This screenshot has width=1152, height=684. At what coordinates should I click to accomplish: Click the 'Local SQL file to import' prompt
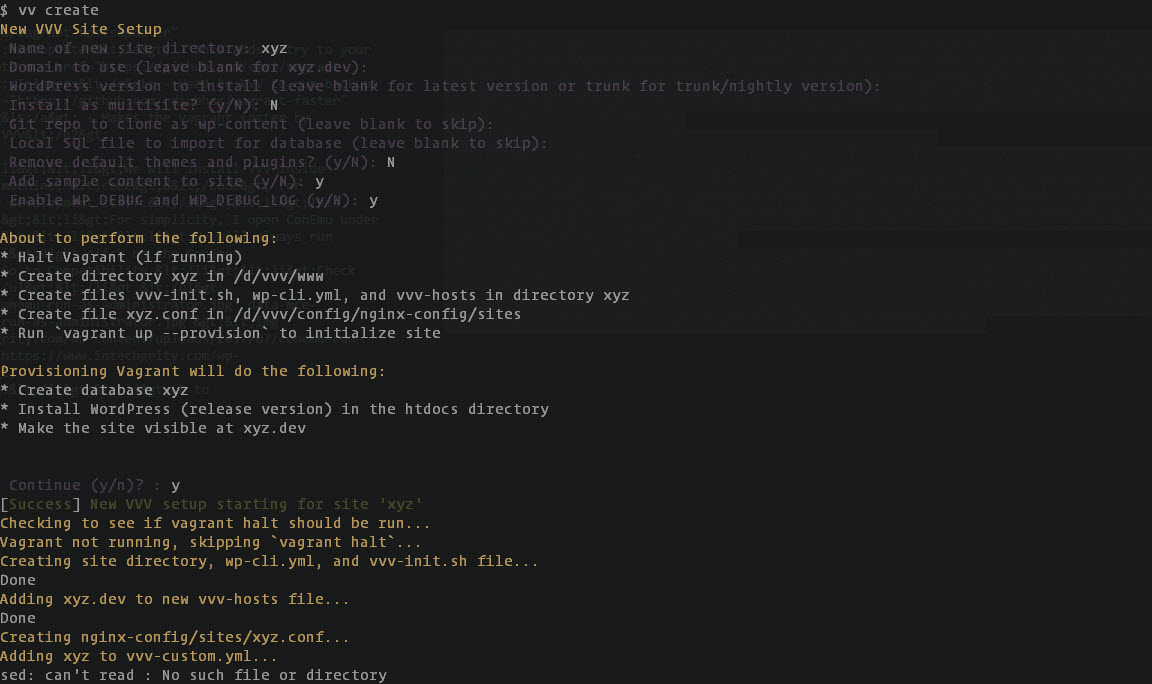(278, 143)
